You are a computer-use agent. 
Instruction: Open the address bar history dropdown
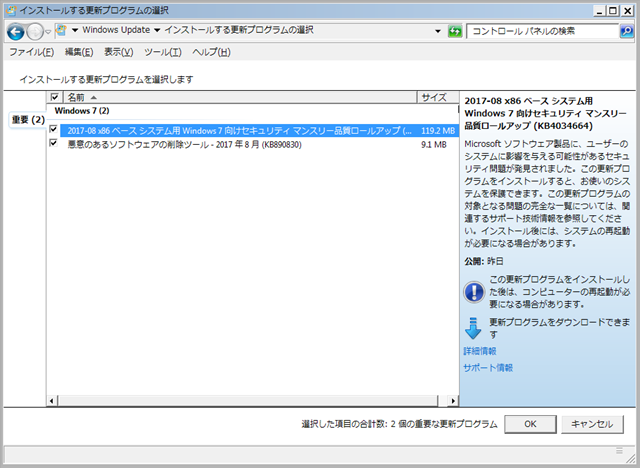click(438, 31)
